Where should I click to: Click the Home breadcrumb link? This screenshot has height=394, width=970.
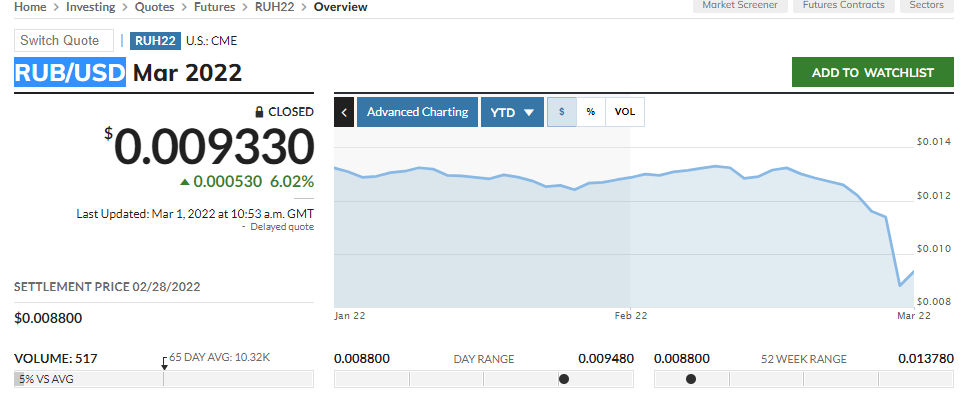tap(30, 7)
